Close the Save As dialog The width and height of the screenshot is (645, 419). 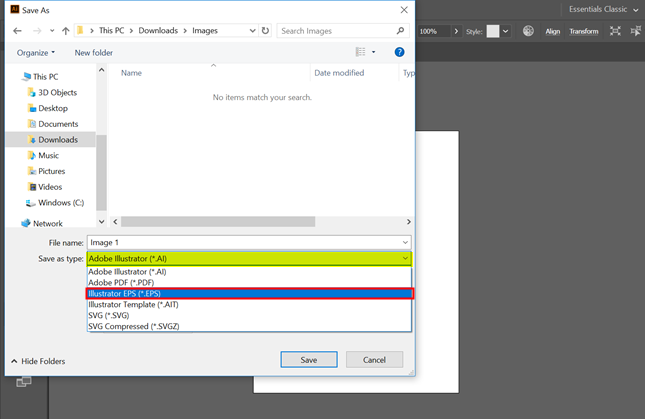pyautogui.click(x=404, y=10)
